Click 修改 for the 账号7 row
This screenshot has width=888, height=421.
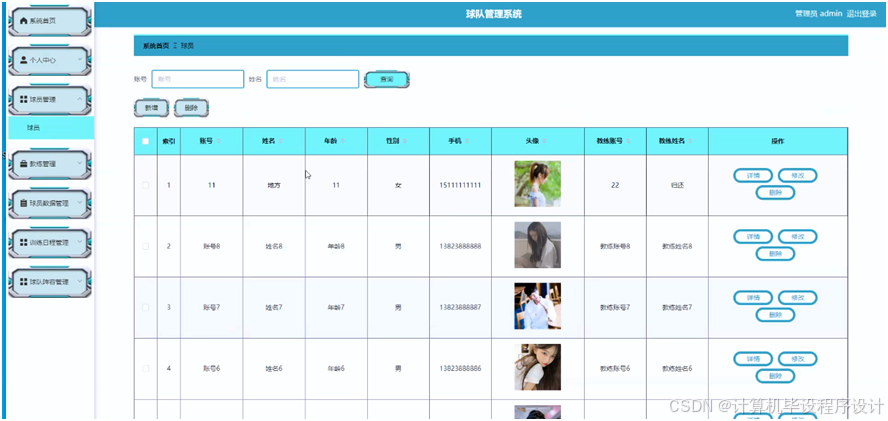[797, 298]
